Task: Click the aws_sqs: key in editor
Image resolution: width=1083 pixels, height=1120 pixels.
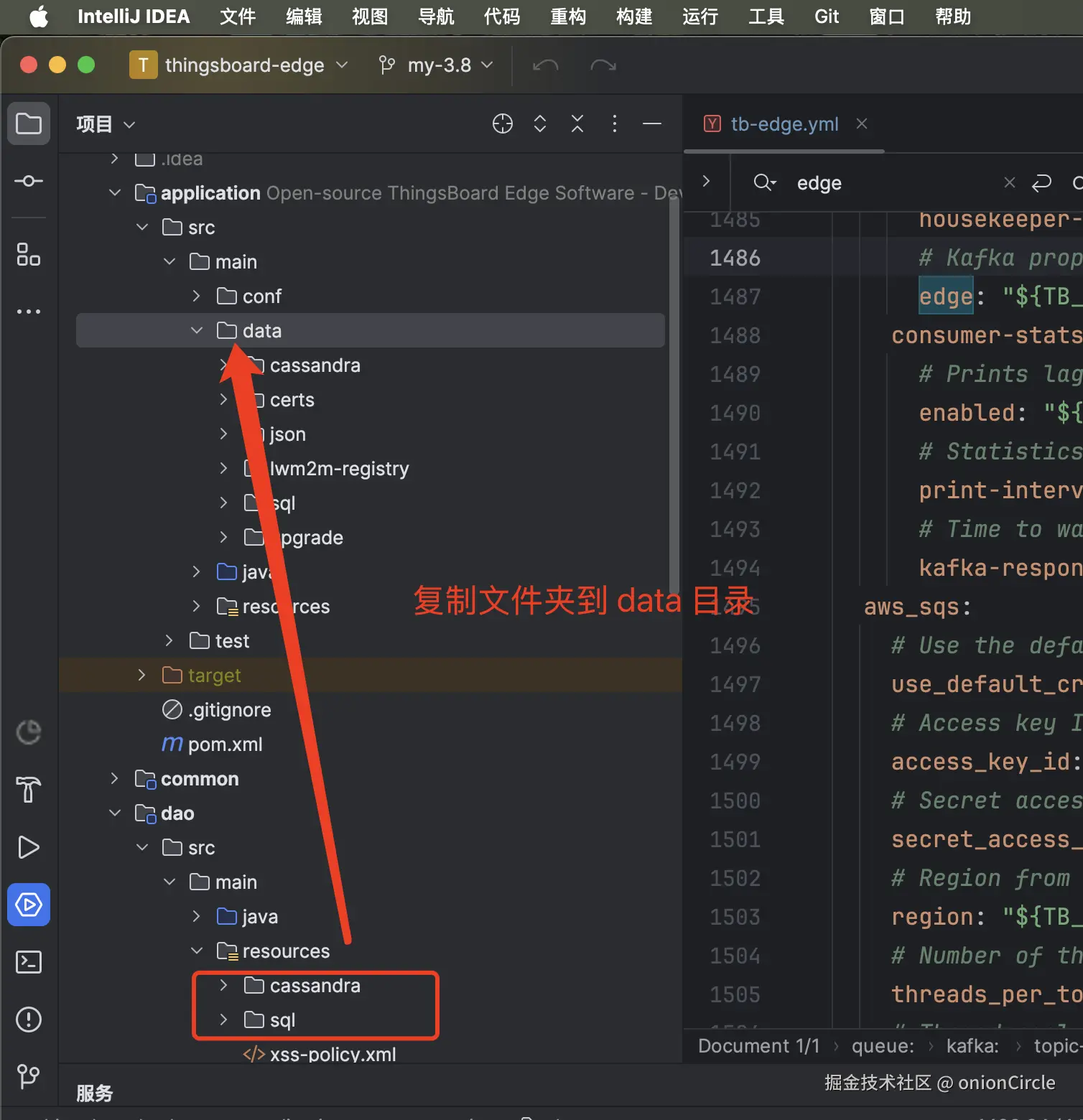Action: coord(917,607)
